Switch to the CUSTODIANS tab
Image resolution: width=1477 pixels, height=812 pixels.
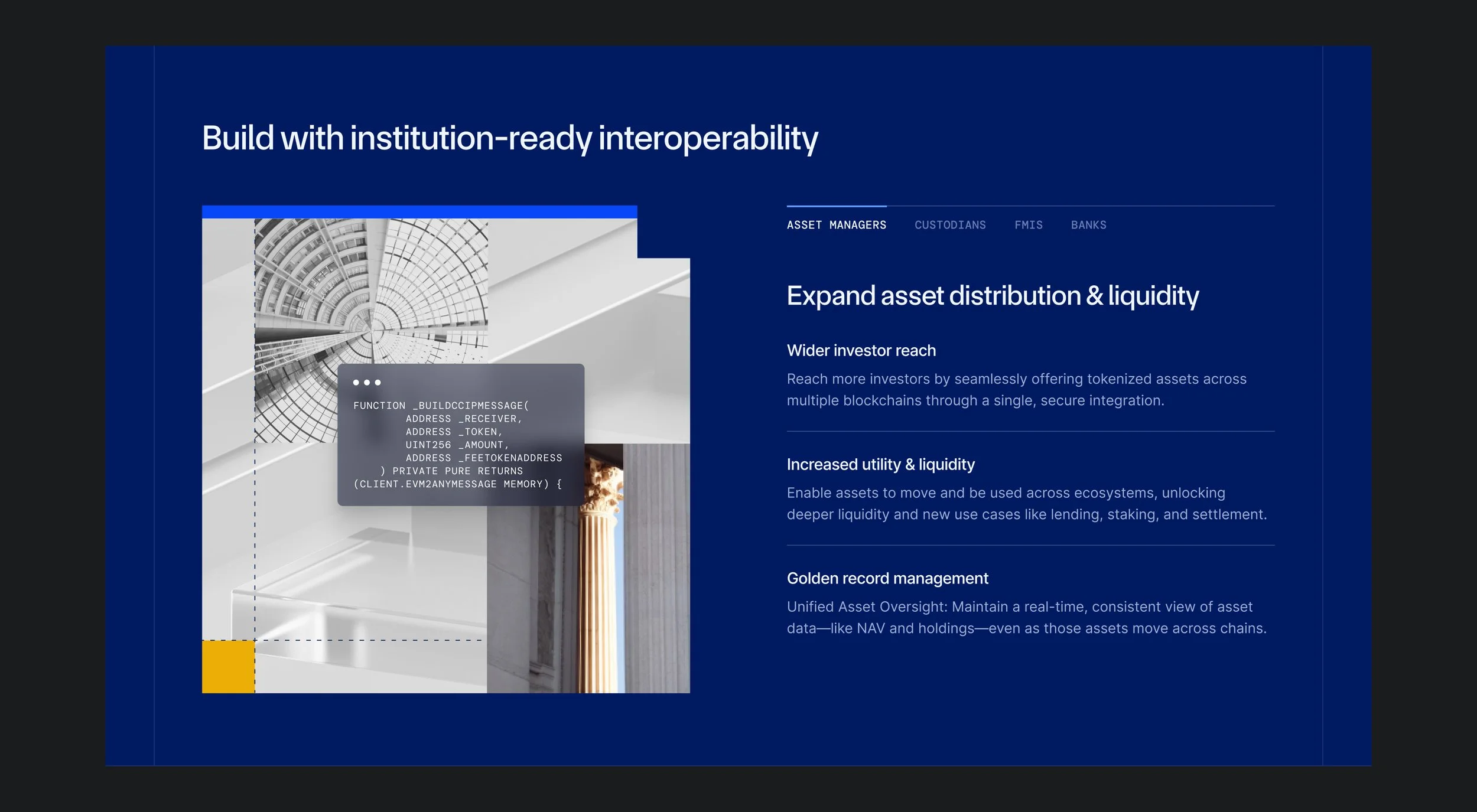coord(950,225)
